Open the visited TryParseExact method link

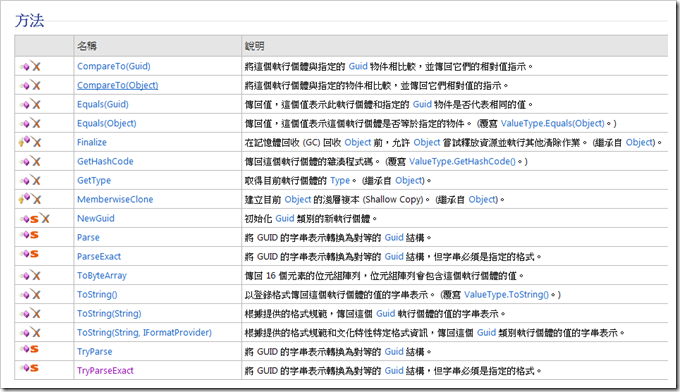[105, 371]
